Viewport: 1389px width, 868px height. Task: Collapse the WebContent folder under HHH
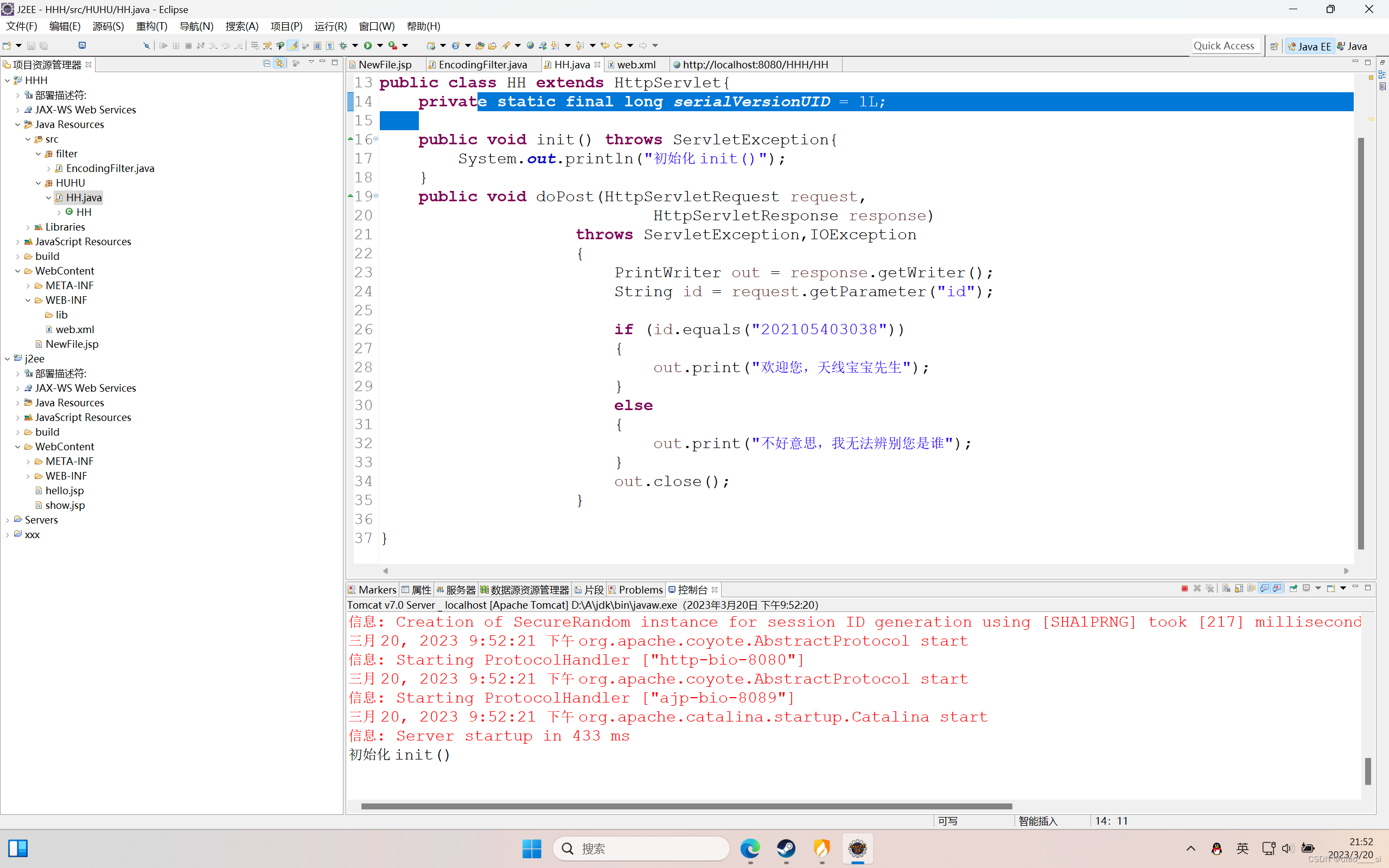pos(17,271)
